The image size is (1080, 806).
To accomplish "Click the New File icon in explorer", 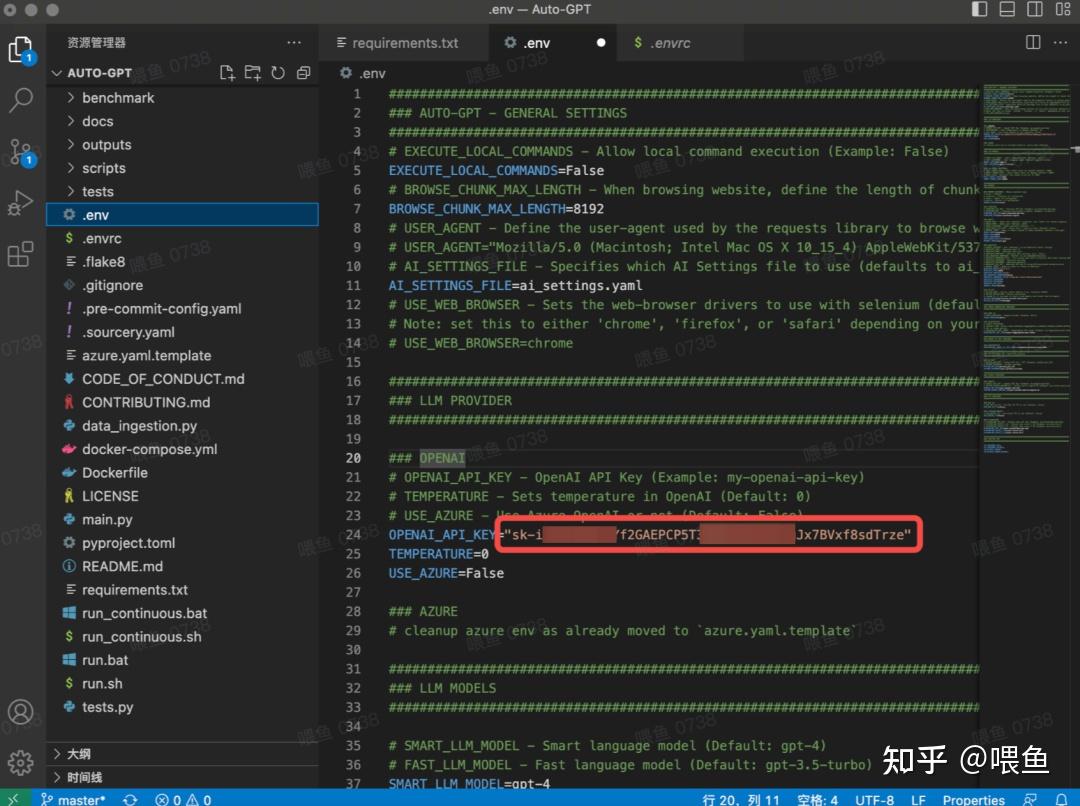I will tap(228, 73).
